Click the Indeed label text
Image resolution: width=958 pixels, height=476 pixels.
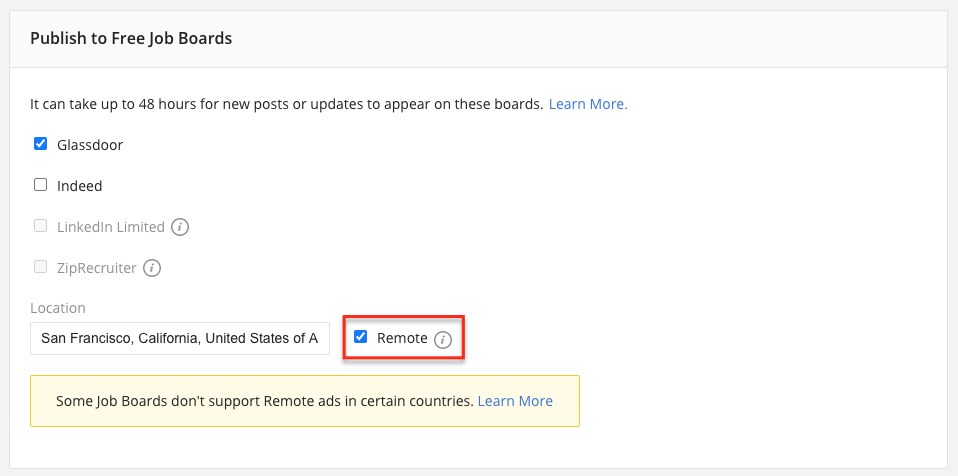(79, 186)
